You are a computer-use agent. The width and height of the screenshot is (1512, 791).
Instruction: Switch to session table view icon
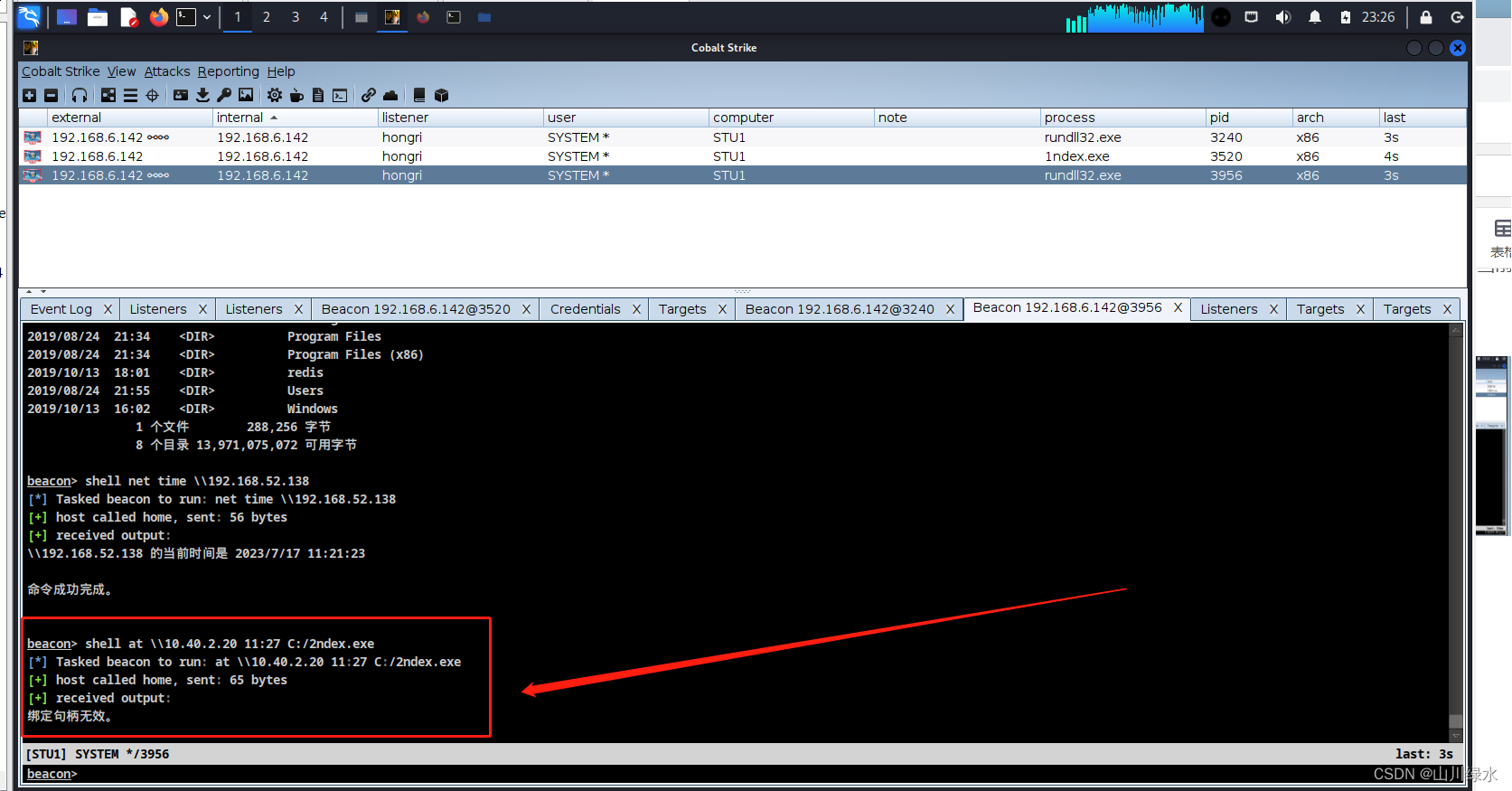click(x=130, y=95)
